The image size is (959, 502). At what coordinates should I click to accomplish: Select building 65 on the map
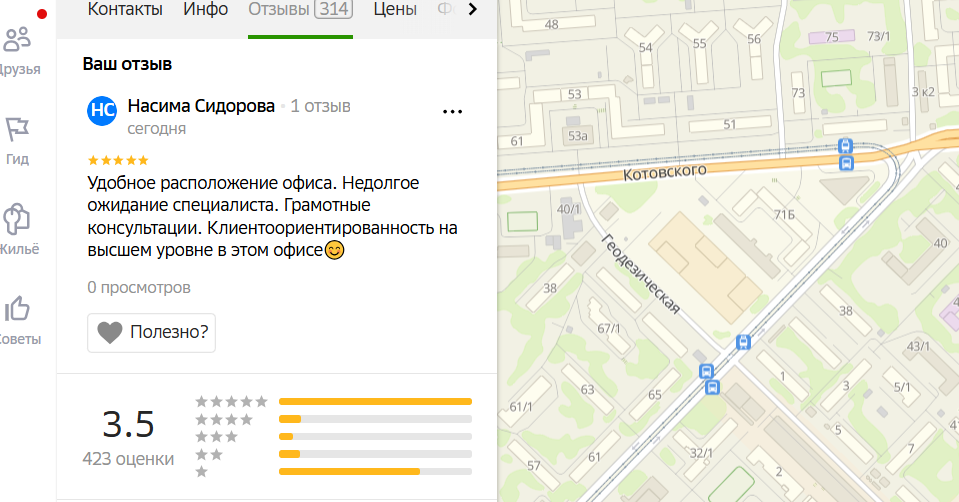[654, 395]
